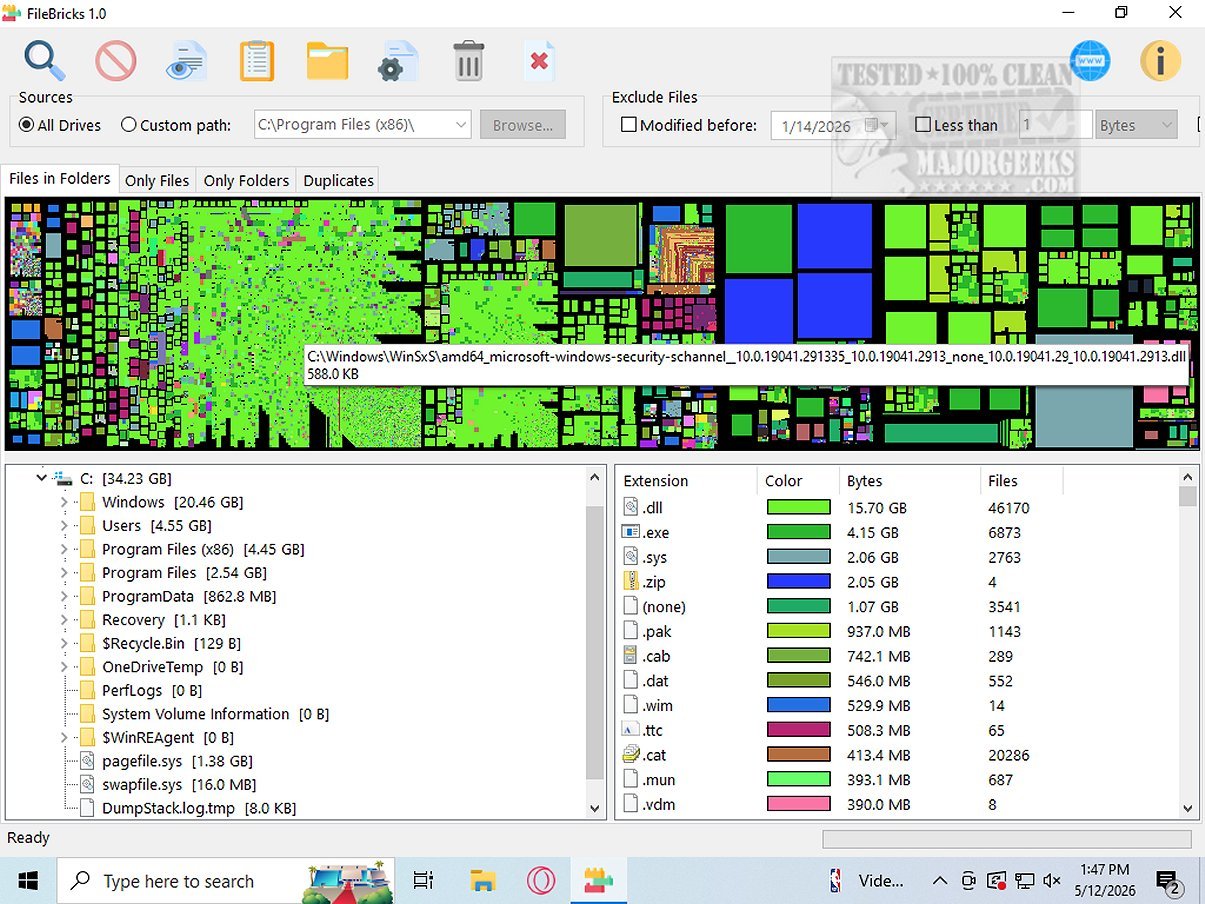Image resolution: width=1205 pixels, height=904 pixels.
Task: Open containing folder toolbar icon
Action: [x=327, y=61]
